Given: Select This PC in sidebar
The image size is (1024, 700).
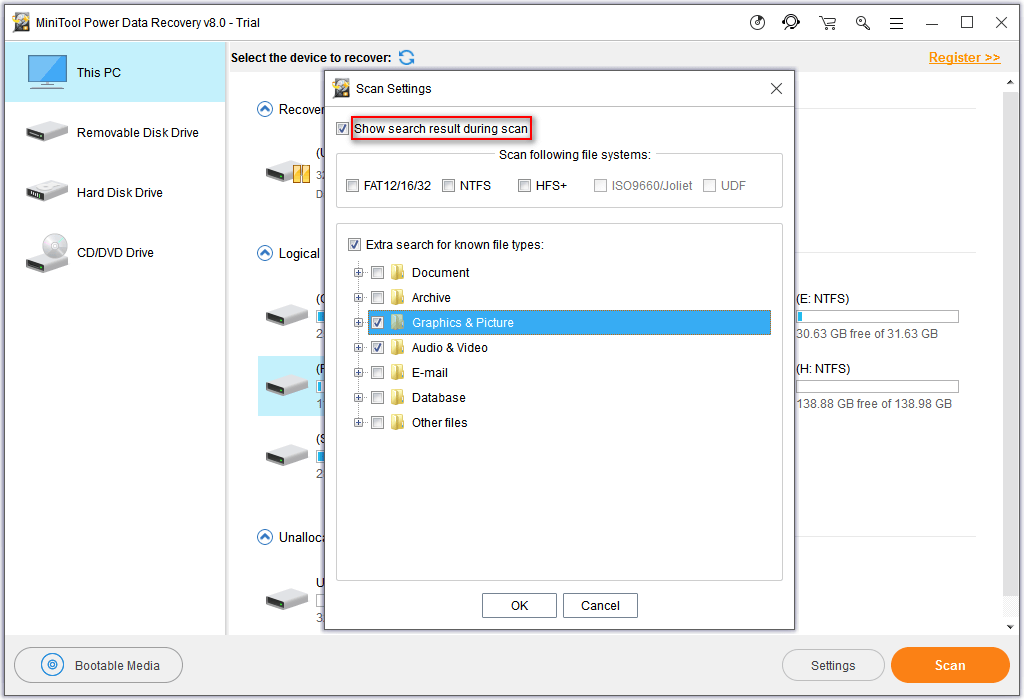Looking at the screenshot, I should [x=116, y=72].
